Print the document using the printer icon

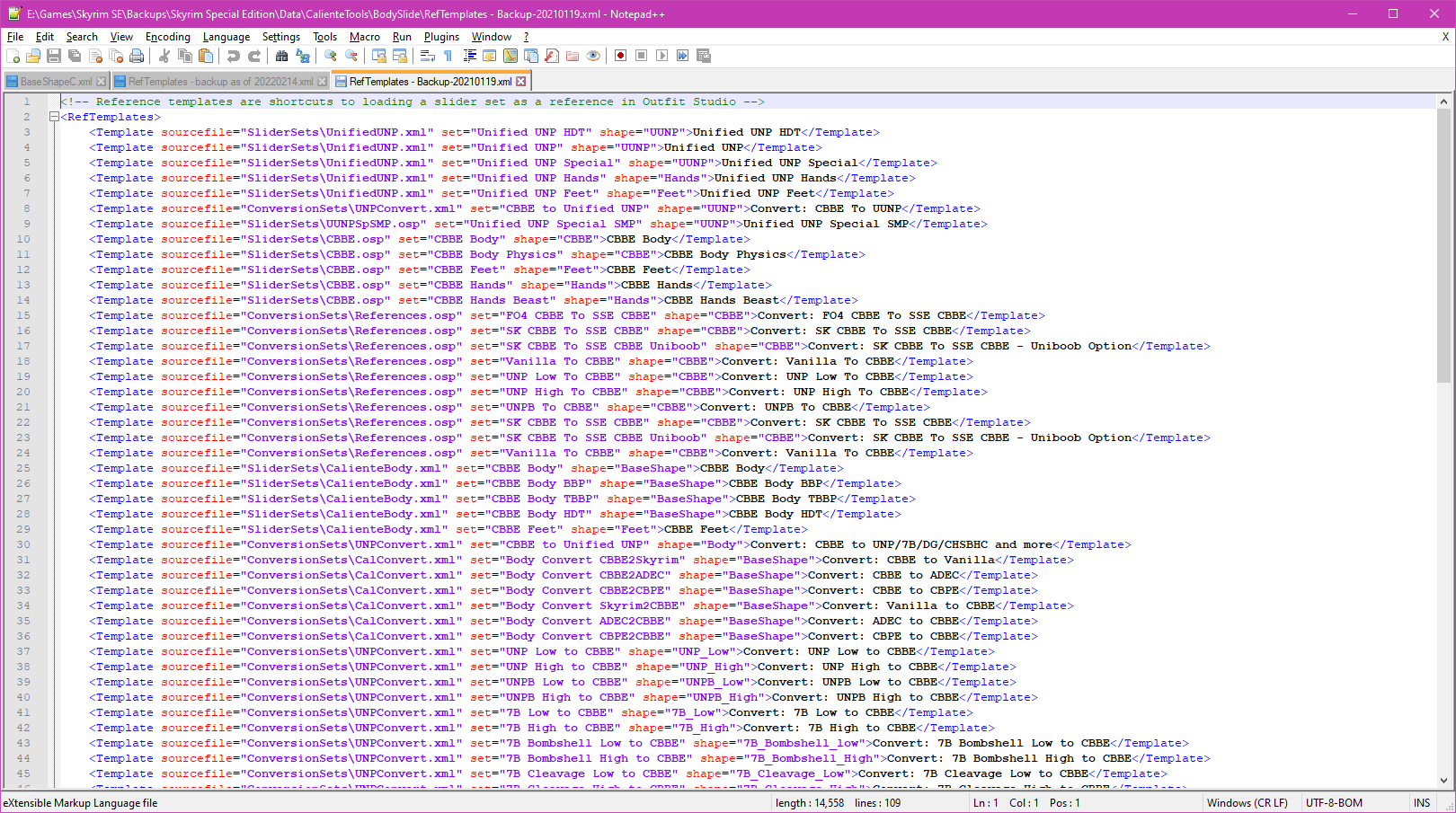[x=137, y=56]
